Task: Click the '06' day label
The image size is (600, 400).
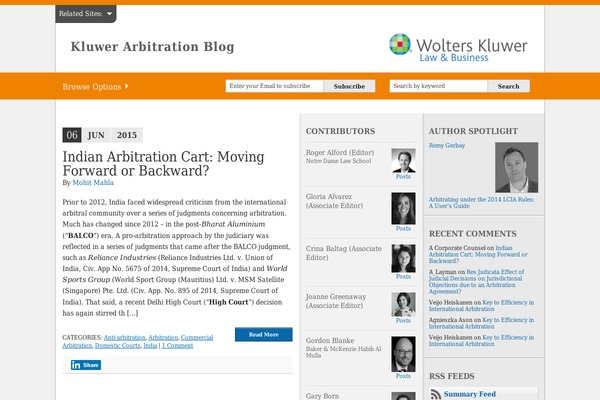Action: (x=72, y=135)
